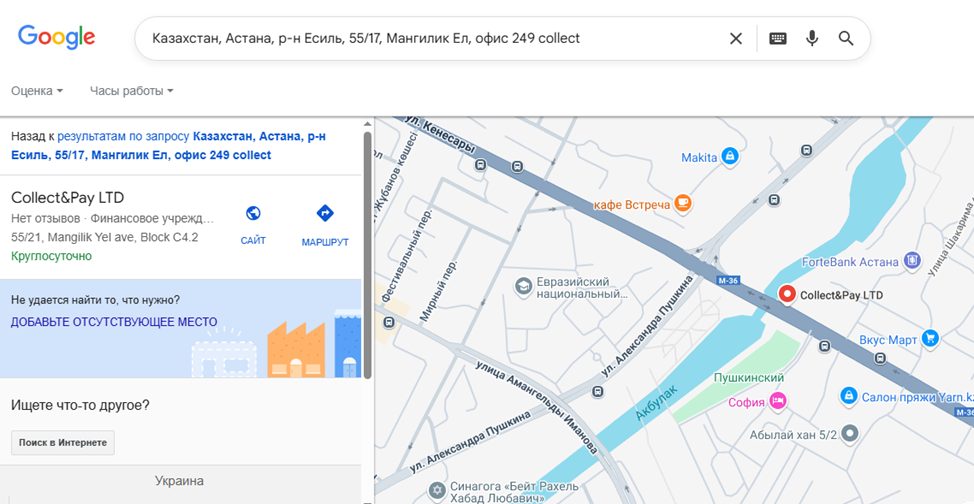This screenshot has width=974, height=504.
Task: Select the кафе Встреча cafe marker
Action: [x=682, y=203]
